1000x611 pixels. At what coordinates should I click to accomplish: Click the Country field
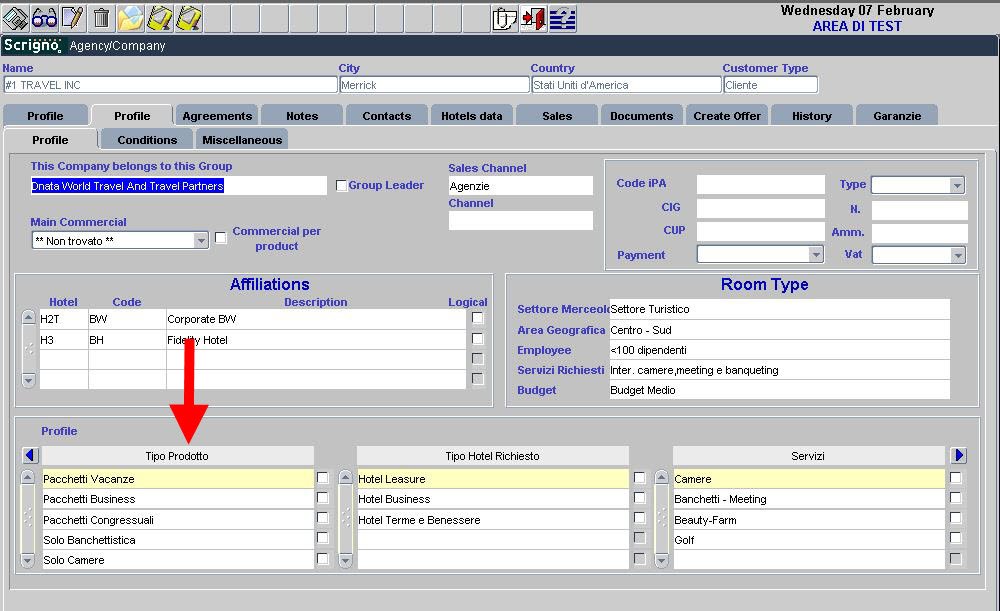626,85
